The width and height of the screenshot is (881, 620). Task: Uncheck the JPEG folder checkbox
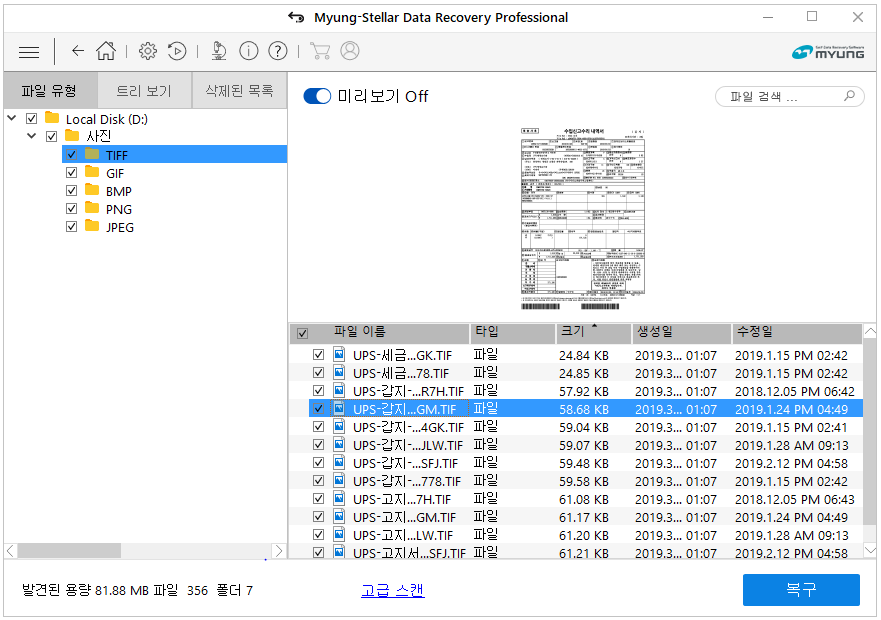coord(71,227)
